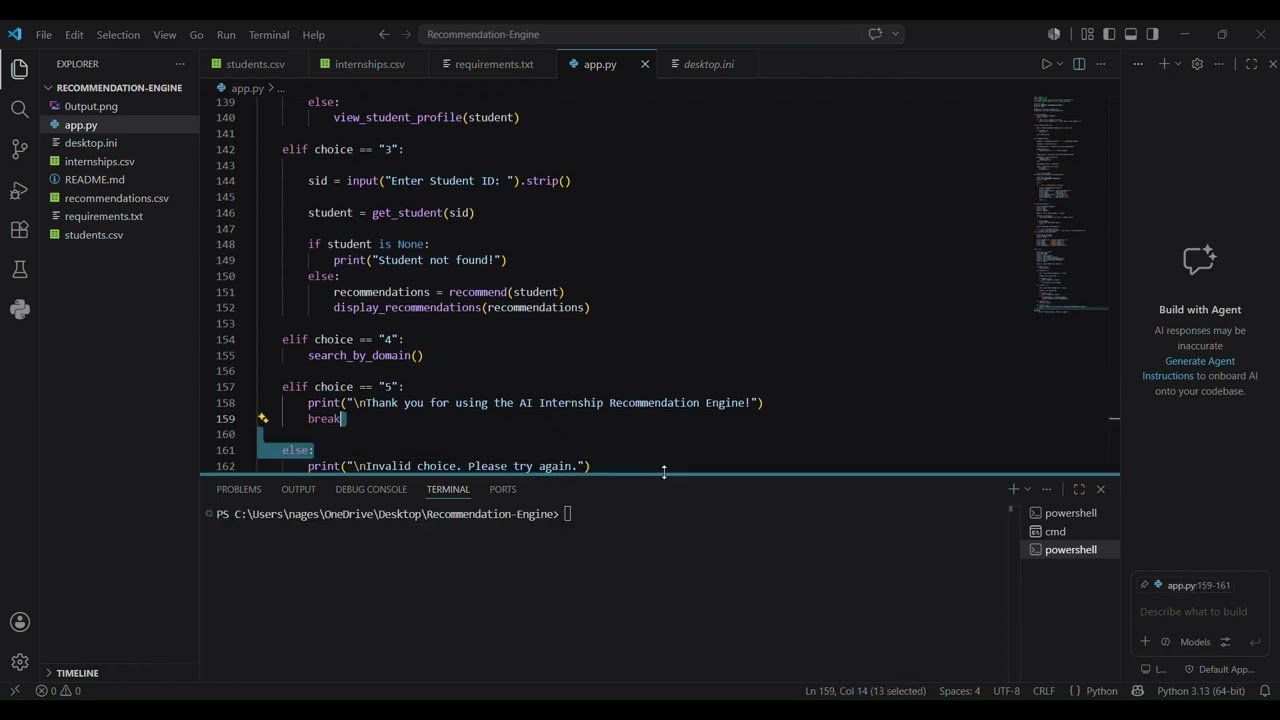Click Describe what to build input

point(1199,612)
